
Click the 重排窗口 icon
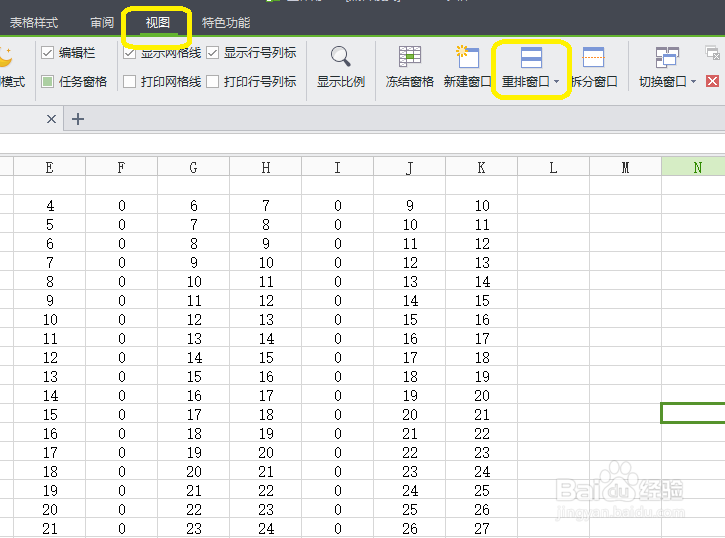click(x=531, y=57)
